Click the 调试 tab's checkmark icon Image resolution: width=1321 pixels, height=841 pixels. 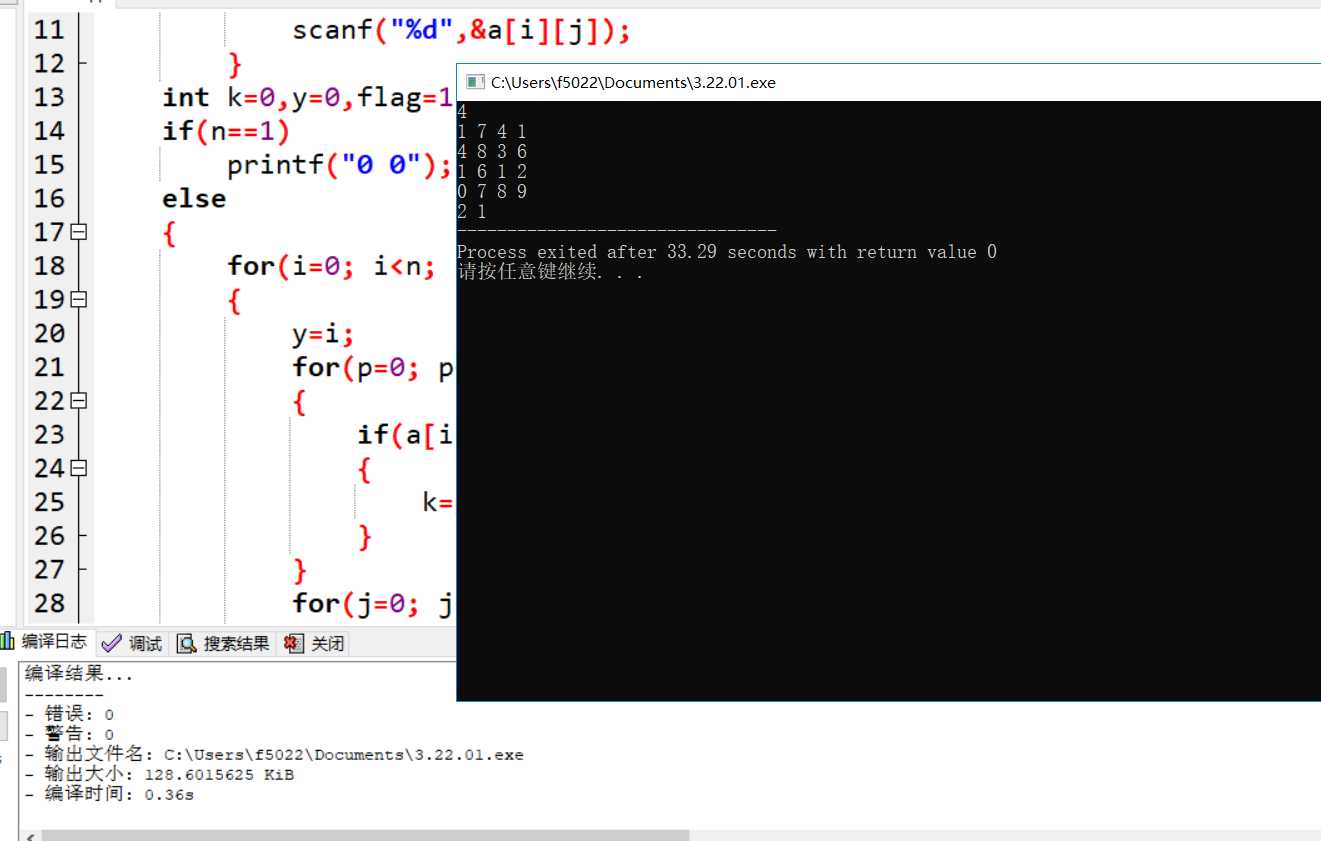[x=111, y=643]
